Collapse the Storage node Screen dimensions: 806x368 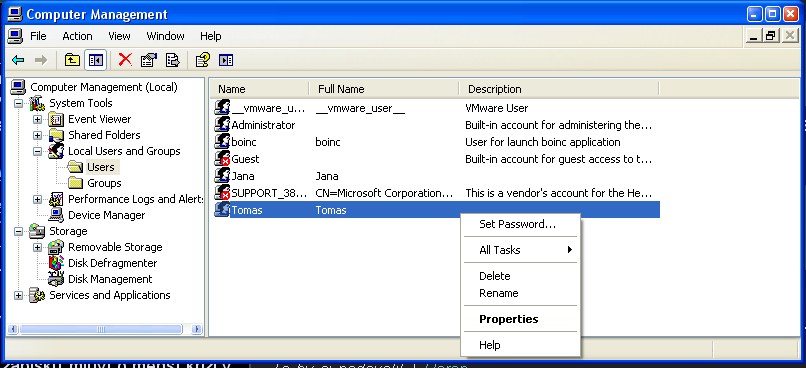[x=19, y=231]
